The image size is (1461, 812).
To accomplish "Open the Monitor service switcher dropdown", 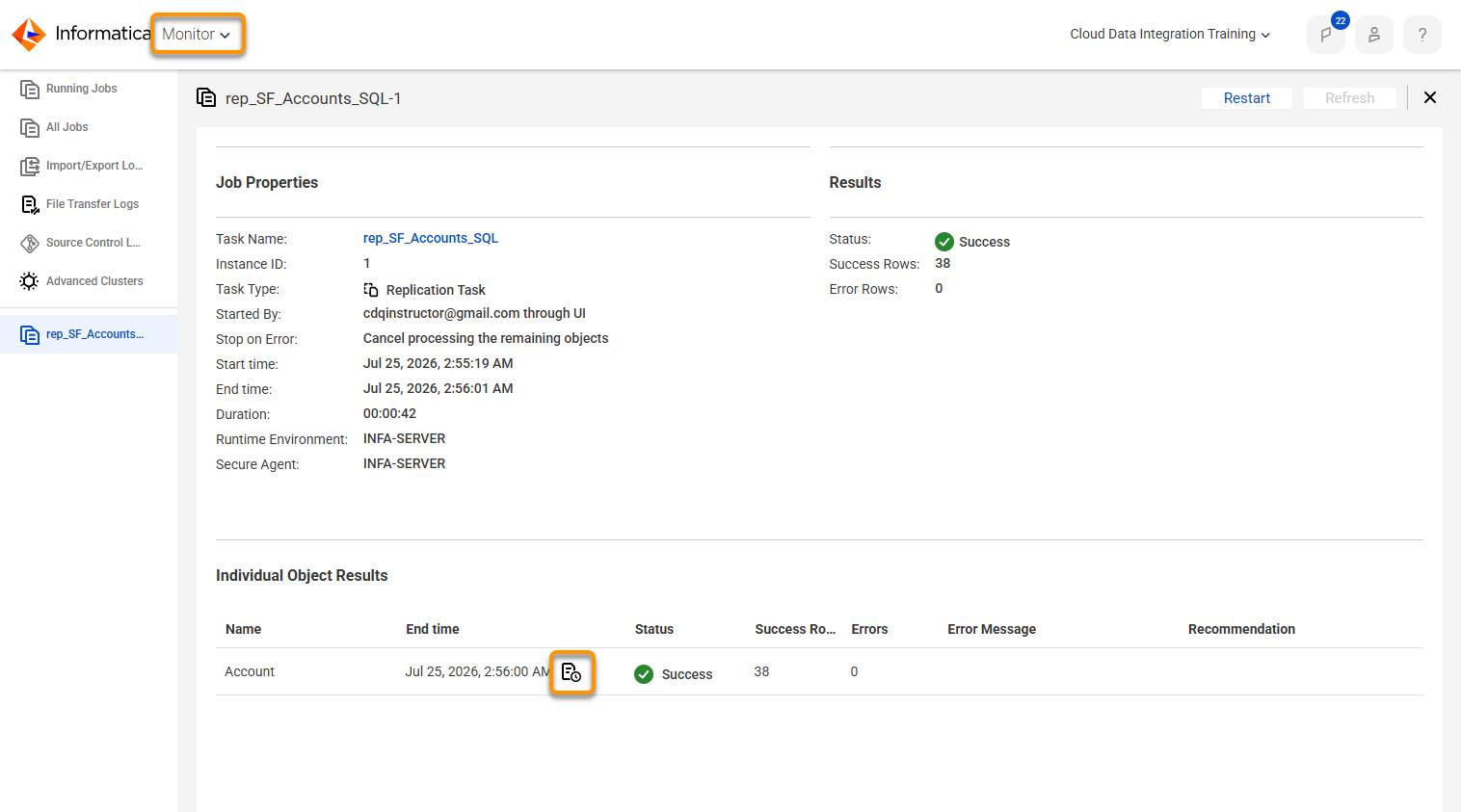I will [x=197, y=34].
